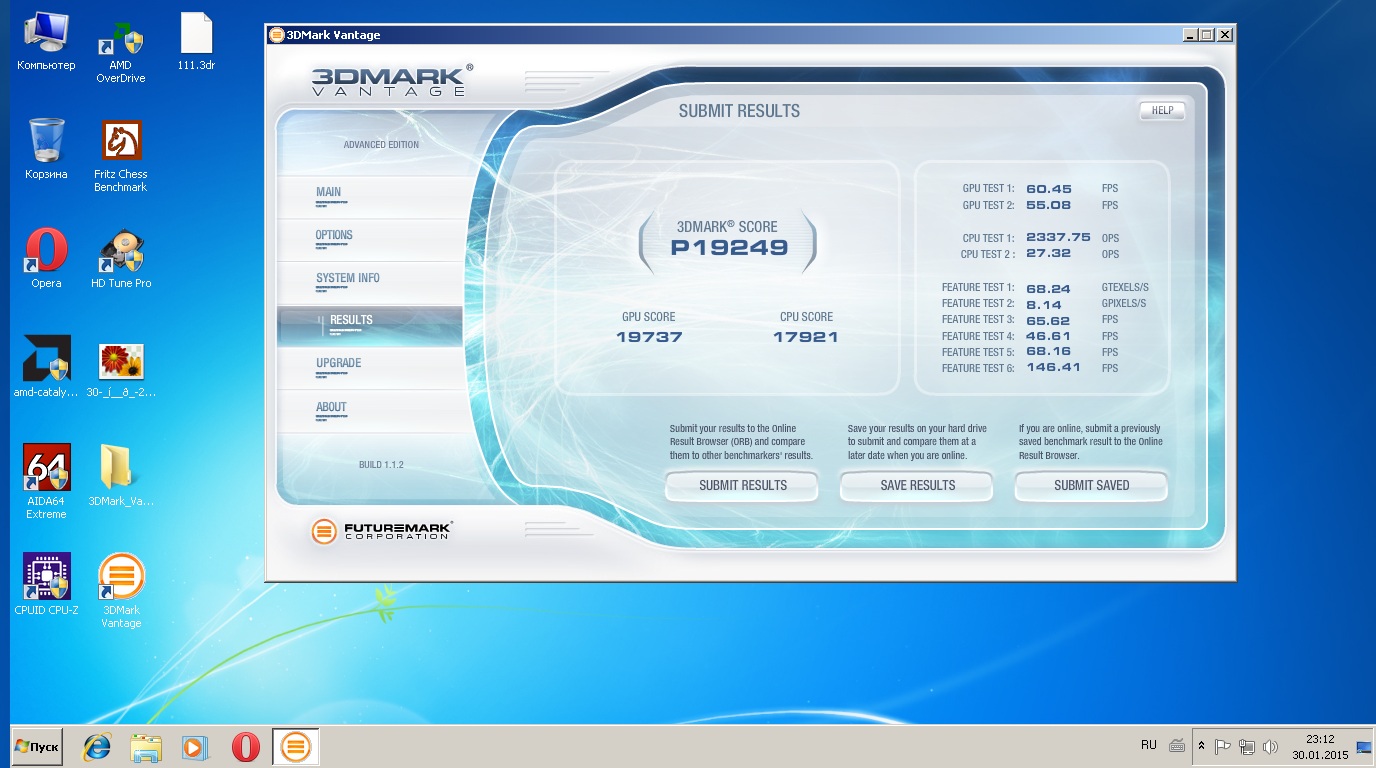Open the ABOUT section in 3DMark
The image size is (1376, 768).
click(370, 411)
